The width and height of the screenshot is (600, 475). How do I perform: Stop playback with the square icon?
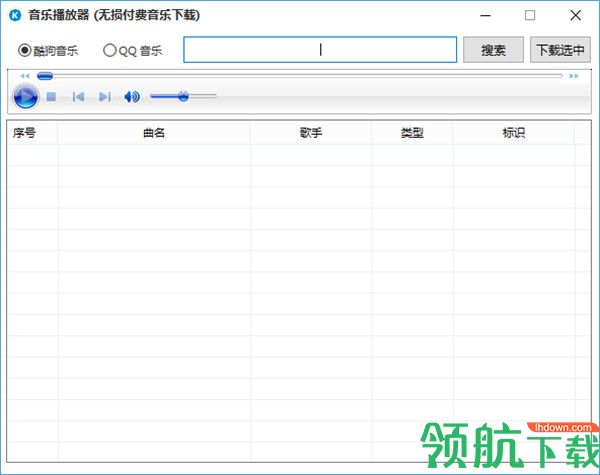(51, 96)
